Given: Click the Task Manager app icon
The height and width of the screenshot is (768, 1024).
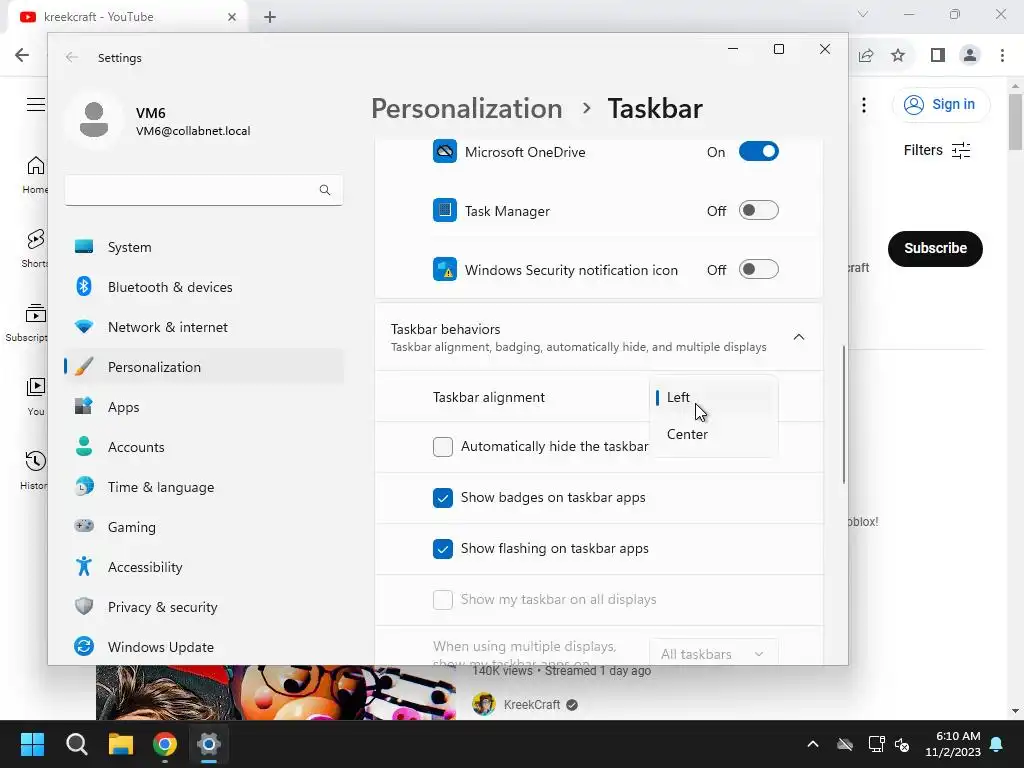Looking at the screenshot, I should pyautogui.click(x=445, y=210).
